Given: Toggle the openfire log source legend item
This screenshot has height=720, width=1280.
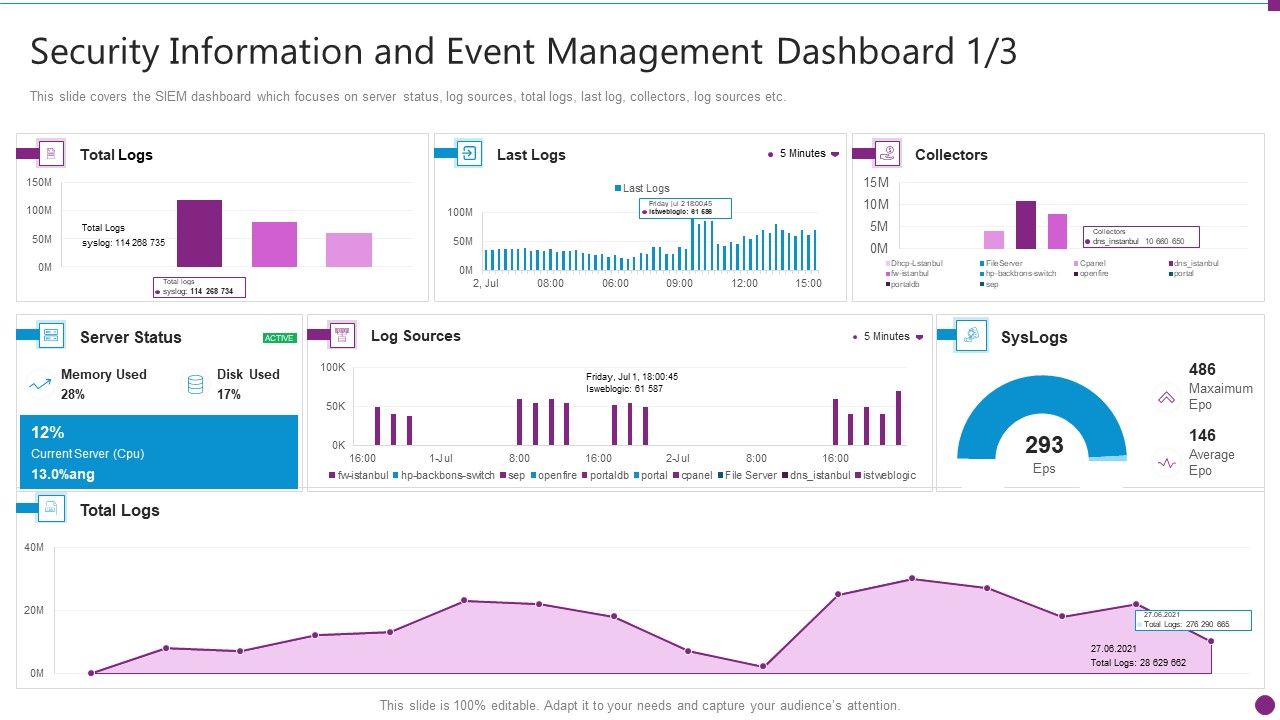Looking at the screenshot, I should 556,475.
